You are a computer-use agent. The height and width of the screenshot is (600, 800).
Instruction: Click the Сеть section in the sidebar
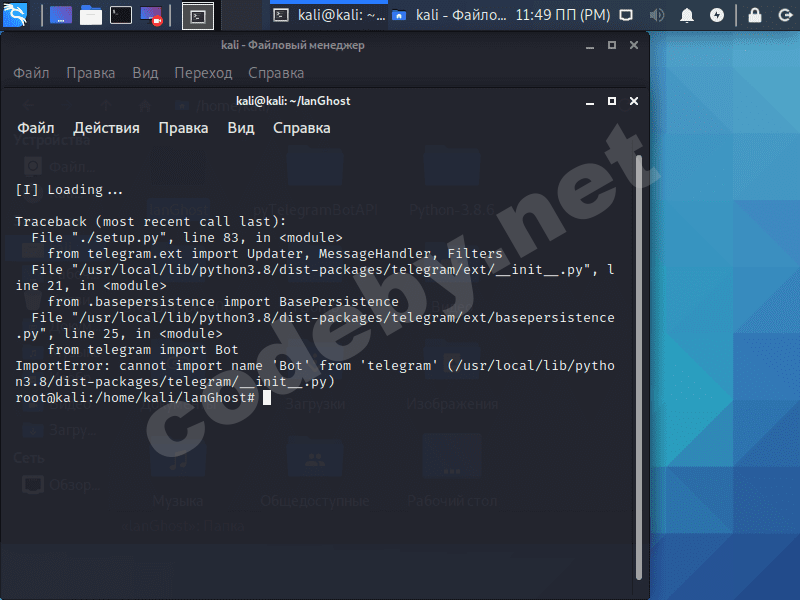[x=27, y=457]
